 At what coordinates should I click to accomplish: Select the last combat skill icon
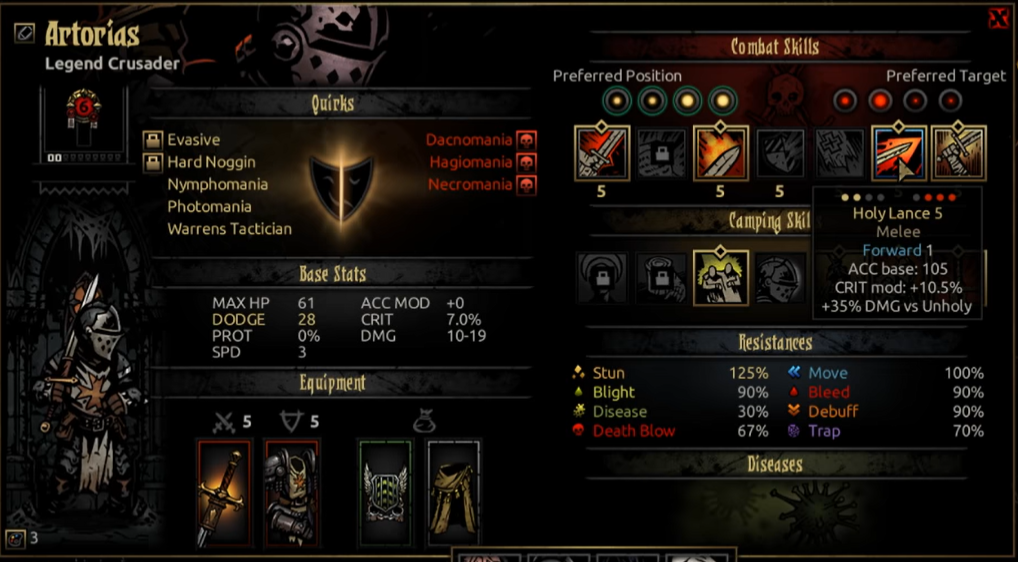958,154
